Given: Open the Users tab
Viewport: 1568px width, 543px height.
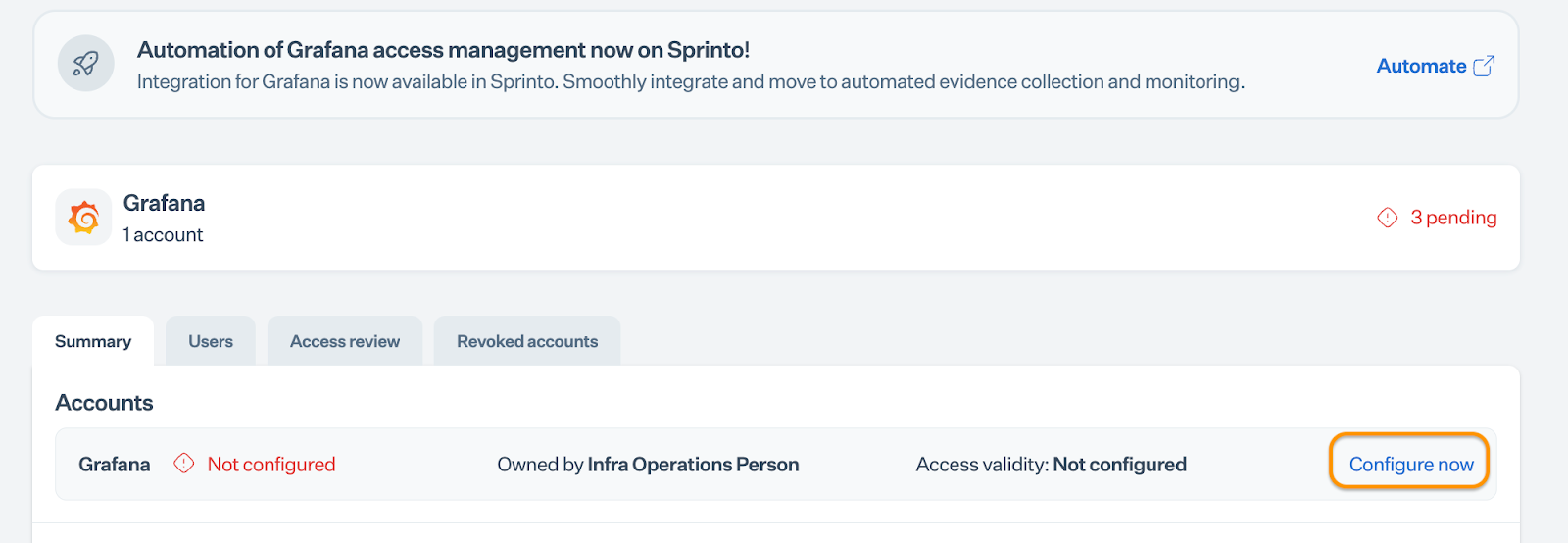Looking at the screenshot, I should [x=211, y=341].
